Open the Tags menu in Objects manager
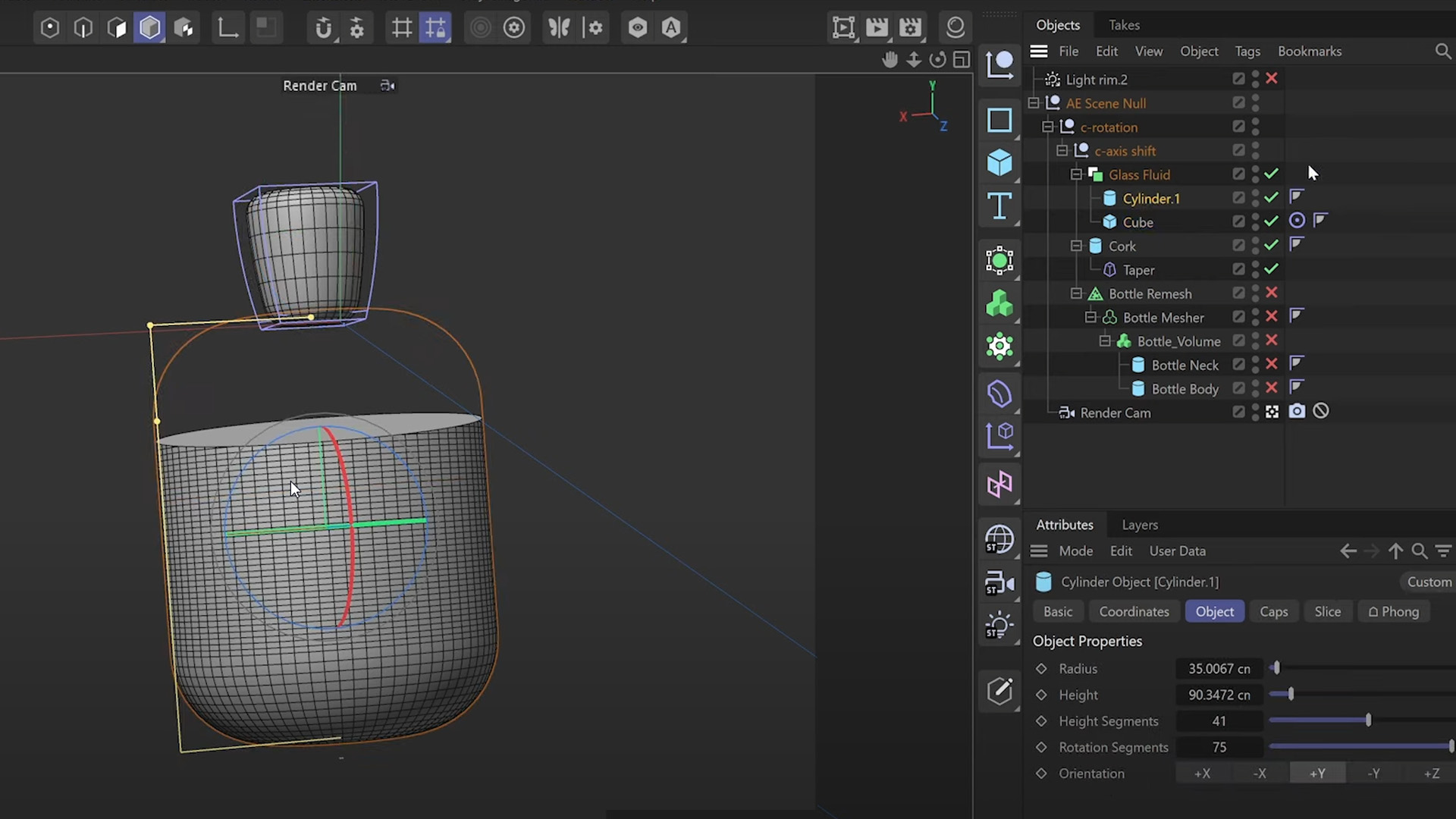Image resolution: width=1456 pixels, height=819 pixels. [1247, 51]
